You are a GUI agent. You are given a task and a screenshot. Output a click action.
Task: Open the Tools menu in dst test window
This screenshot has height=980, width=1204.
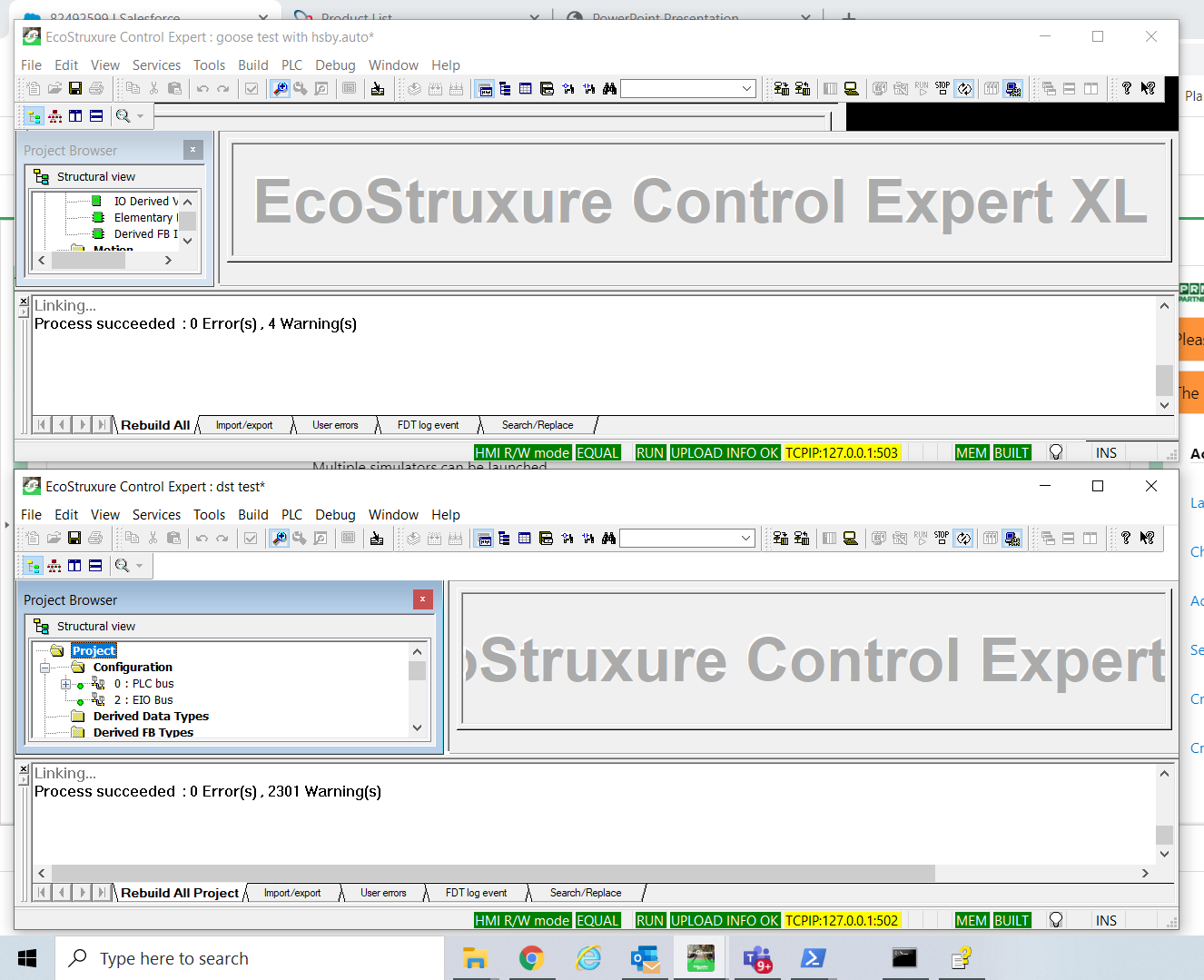click(209, 514)
